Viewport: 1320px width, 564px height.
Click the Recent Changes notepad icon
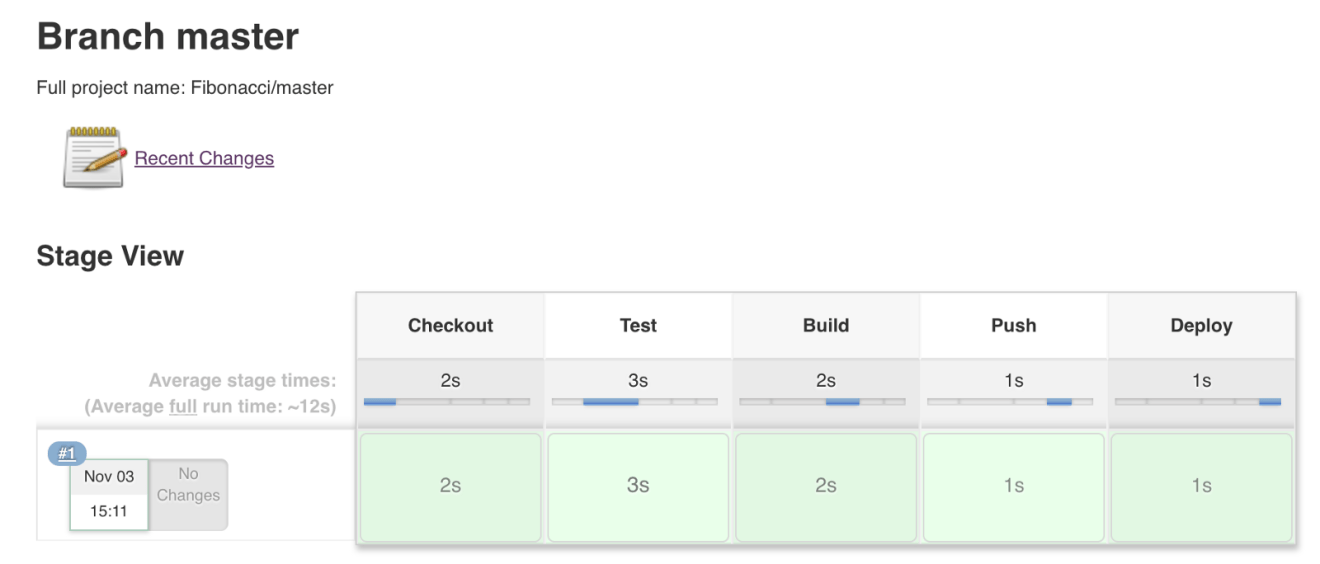[x=94, y=158]
